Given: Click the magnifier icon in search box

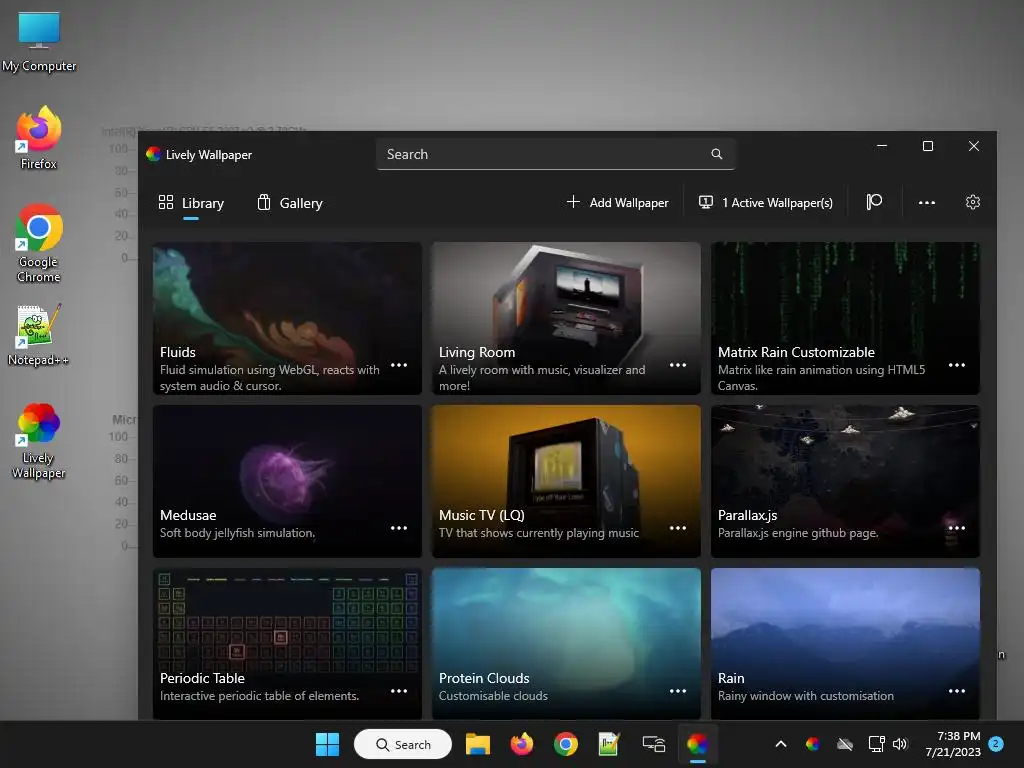Looking at the screenshot, I should click(x=716, y=154).
